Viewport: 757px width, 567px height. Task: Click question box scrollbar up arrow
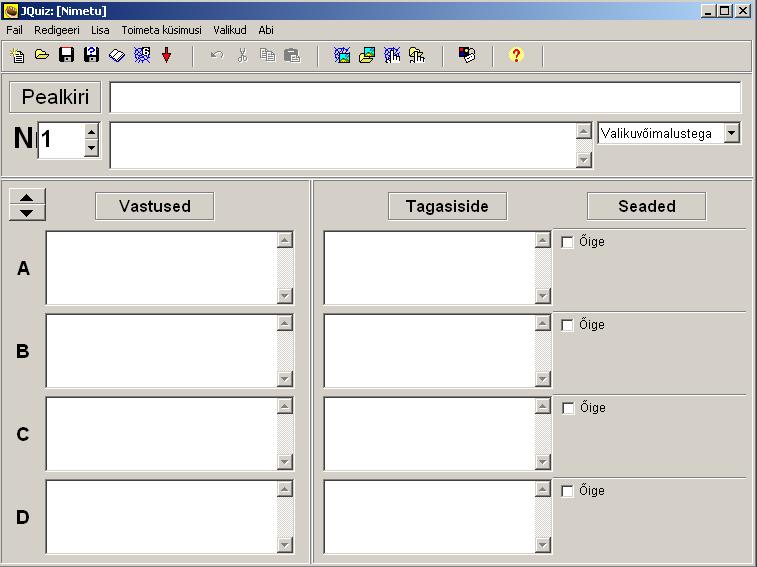[x=584, y=131]
